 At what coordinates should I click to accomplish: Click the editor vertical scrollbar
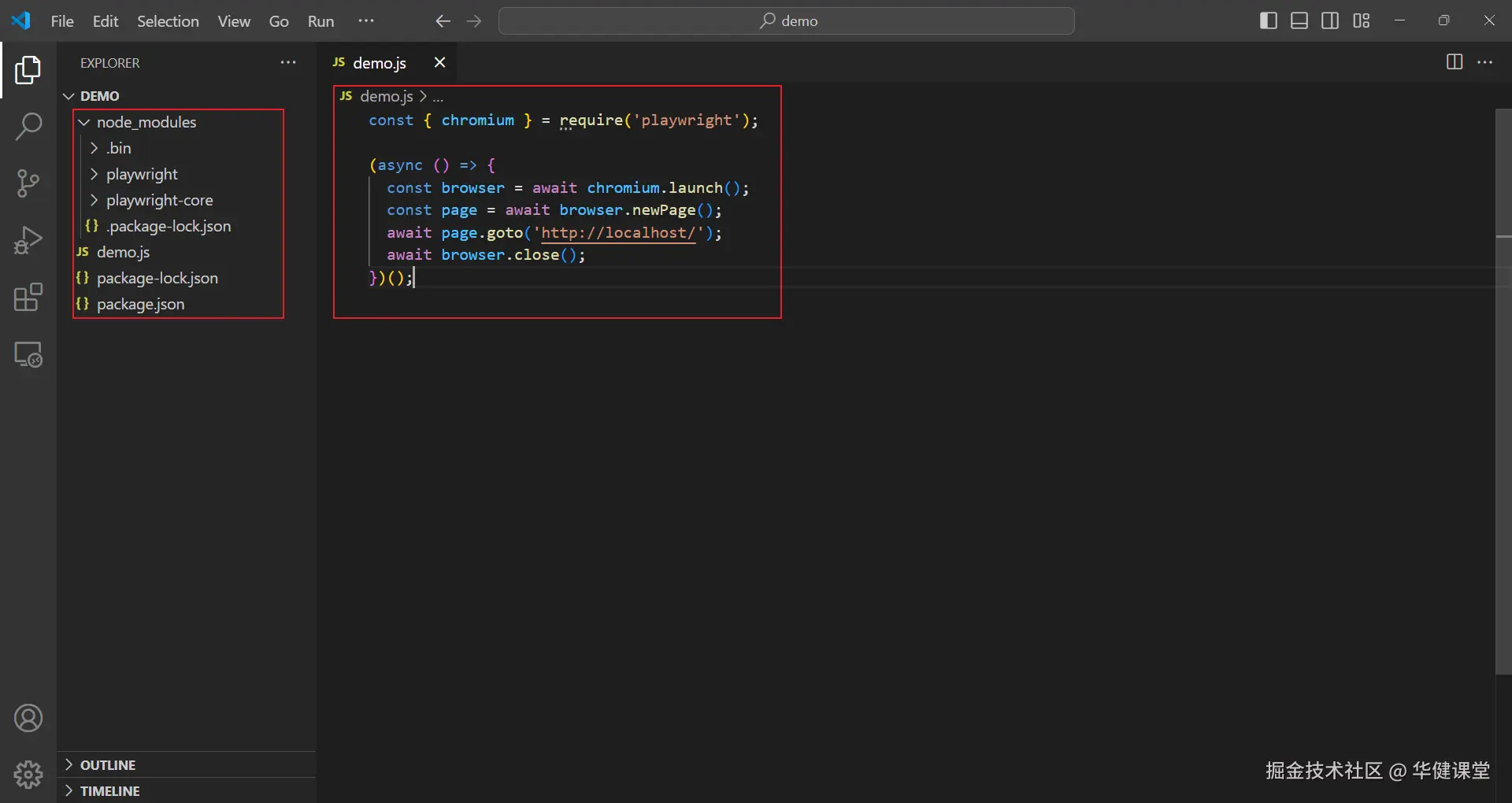[x=1503, y=394]
